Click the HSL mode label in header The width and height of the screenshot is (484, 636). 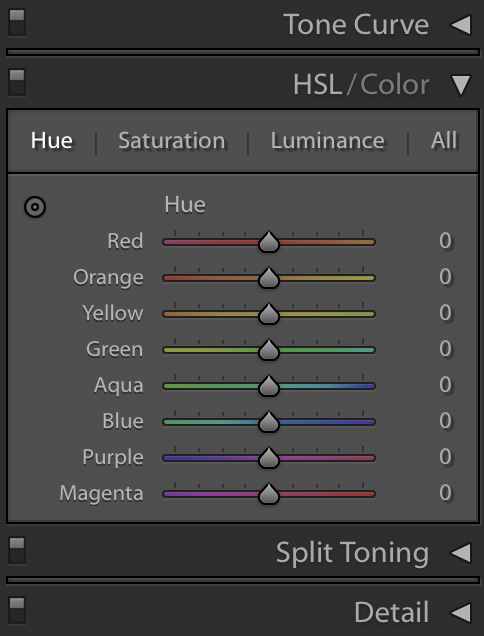(x=317, y=85)
